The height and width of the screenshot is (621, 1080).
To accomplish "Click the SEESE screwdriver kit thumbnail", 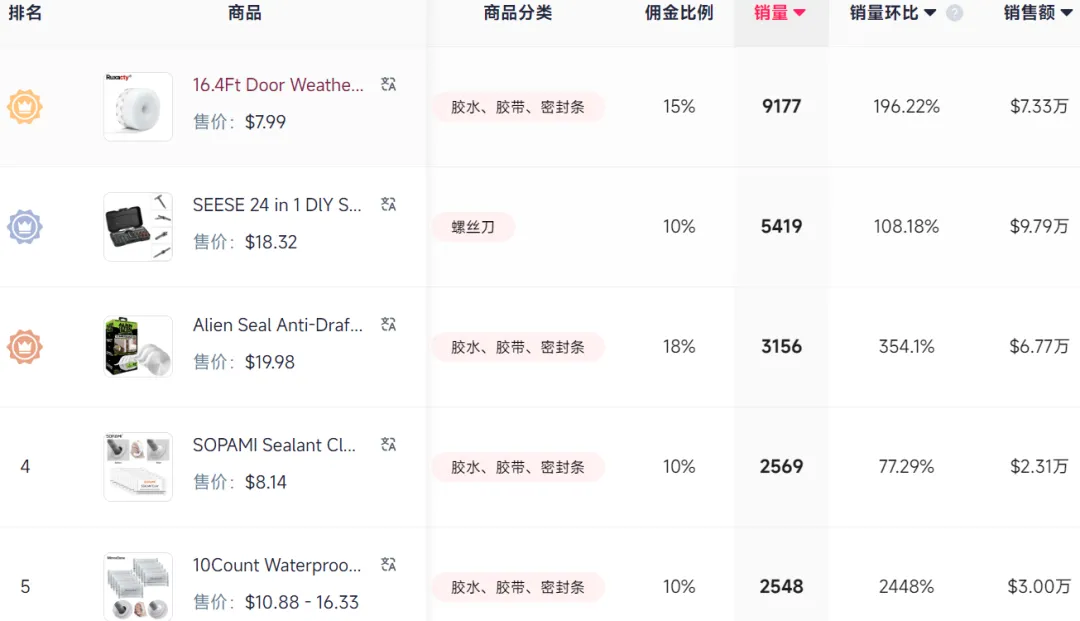I will coord(138,227).
